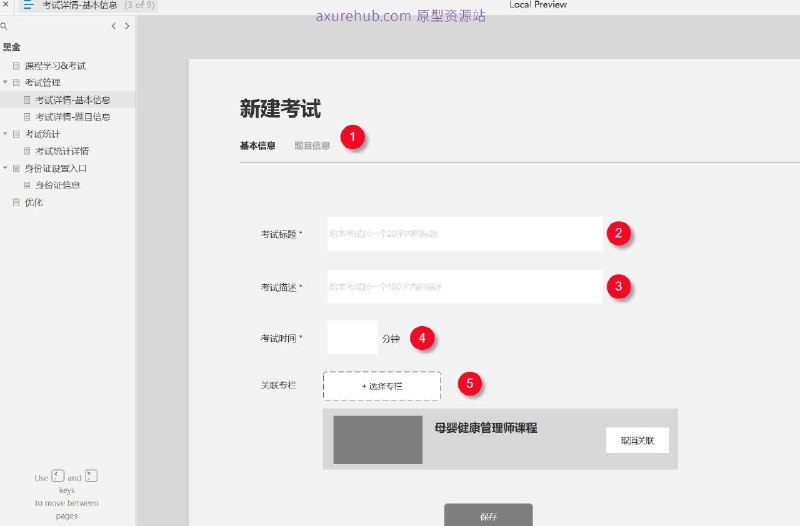Screen dimensions: 800x526
Task: Select the 考试统计 page
Action: [42, 134]
